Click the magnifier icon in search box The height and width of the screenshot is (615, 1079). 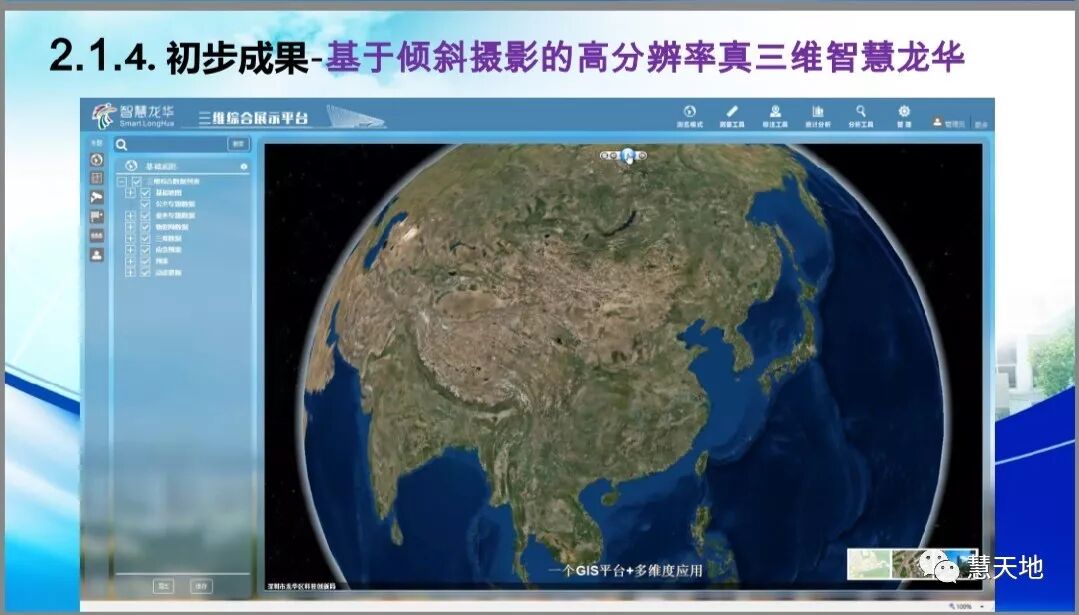tap(122, 144)
